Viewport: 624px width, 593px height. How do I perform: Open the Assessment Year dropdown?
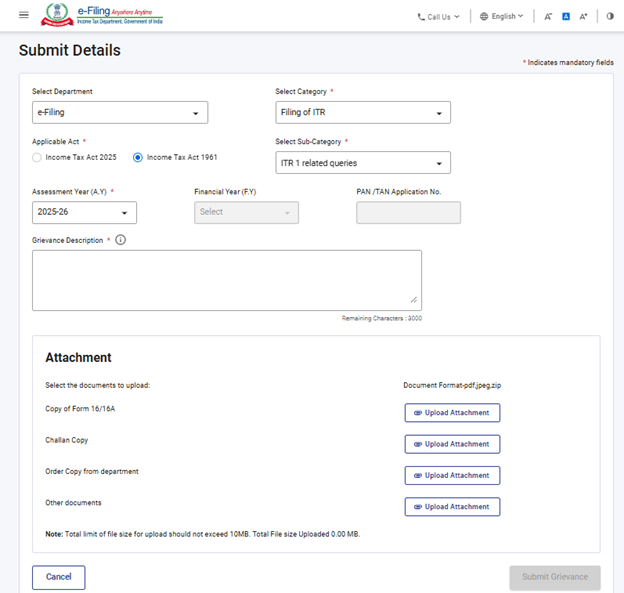[84, 213]
